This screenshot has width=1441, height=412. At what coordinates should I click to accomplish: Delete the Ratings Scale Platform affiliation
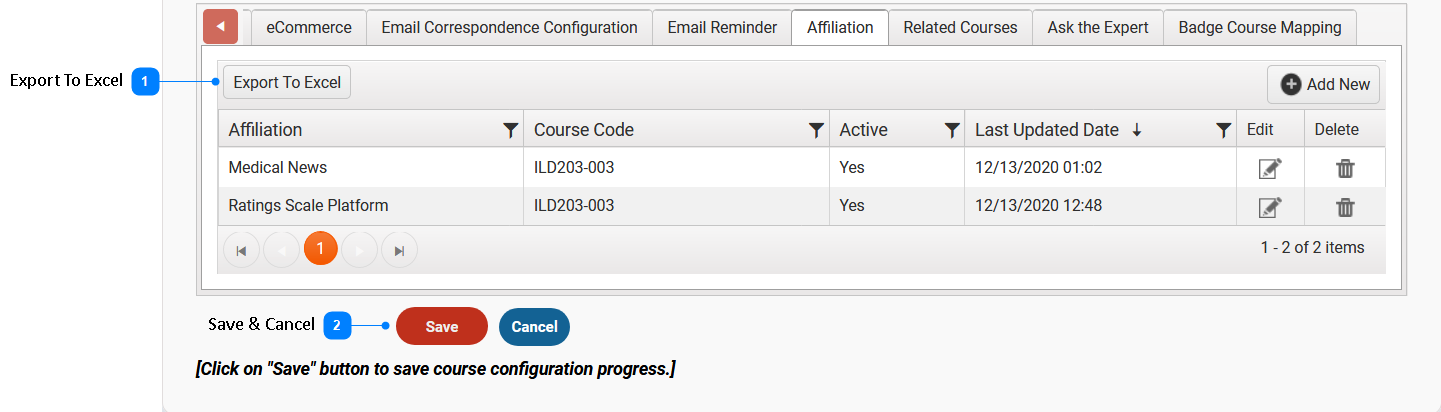[x=1345, y=207]
